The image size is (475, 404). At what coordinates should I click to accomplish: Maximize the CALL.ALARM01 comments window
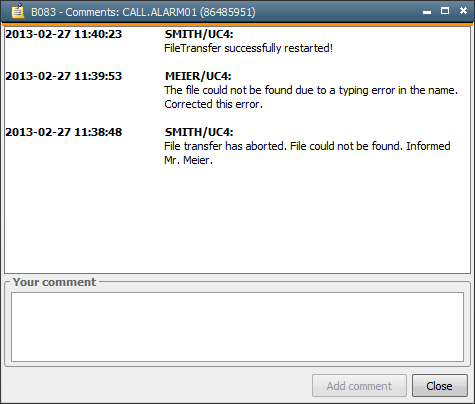point(445,11)
